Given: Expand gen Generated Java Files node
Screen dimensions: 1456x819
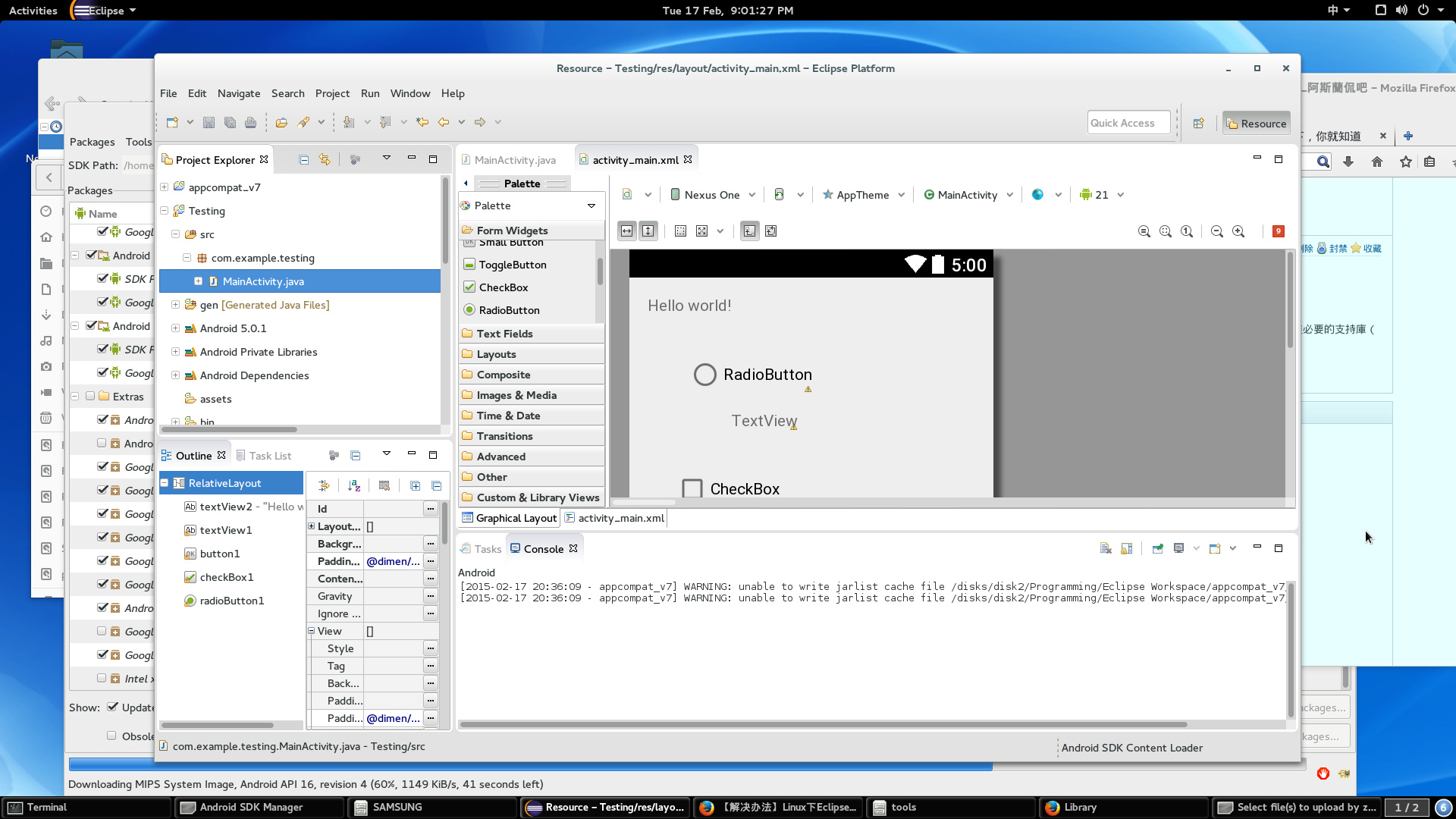Looking at the screenshot, I should click(x=175, y=304).
